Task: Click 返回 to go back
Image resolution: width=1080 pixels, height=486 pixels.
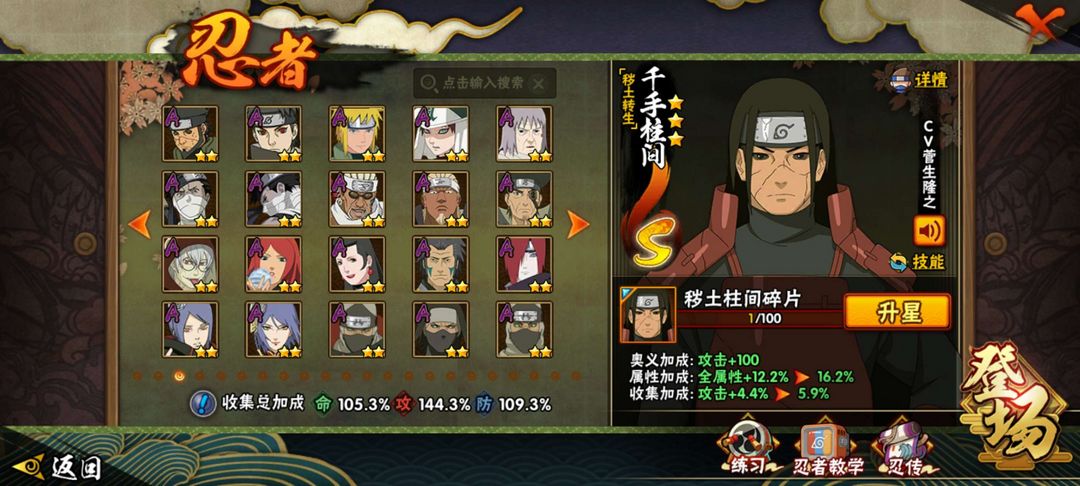Action: point(58,468)
